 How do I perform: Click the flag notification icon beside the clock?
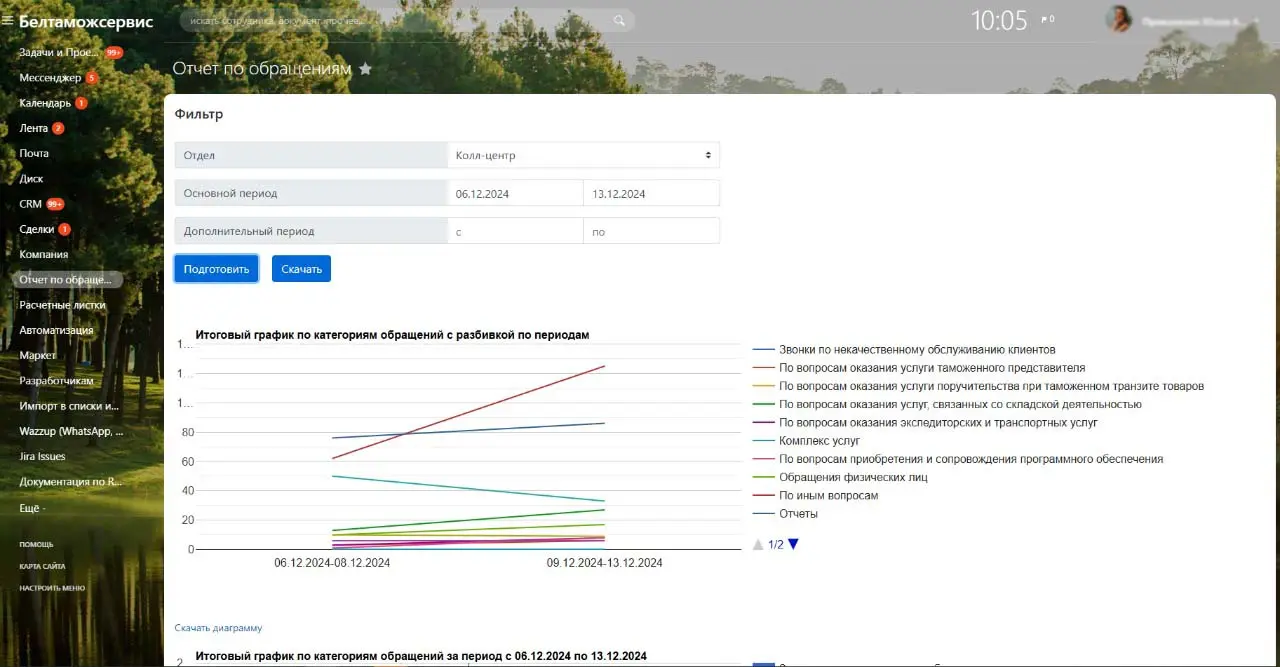click(1046, 20)
